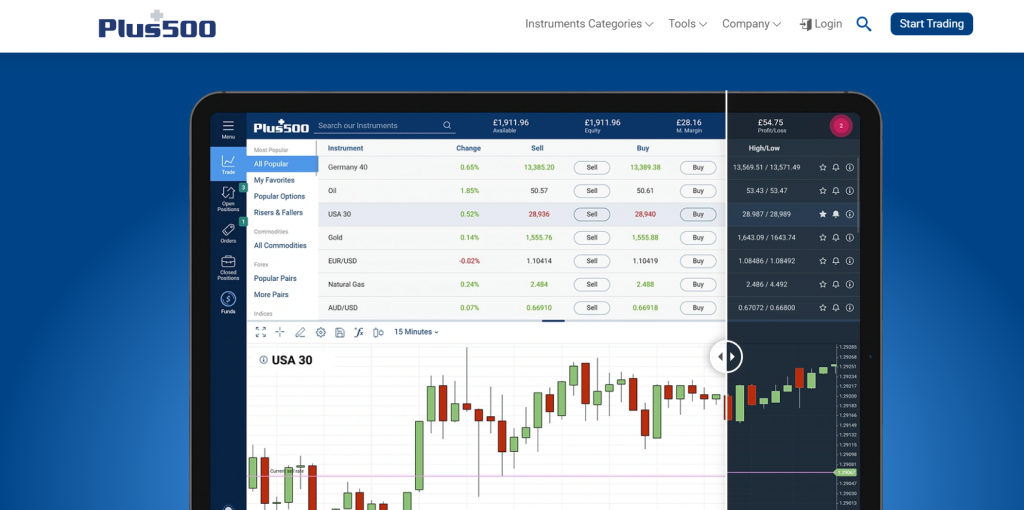1024x510 pixels.
Task: Open the hamburger Menu icon
Action: pos(228,127)
